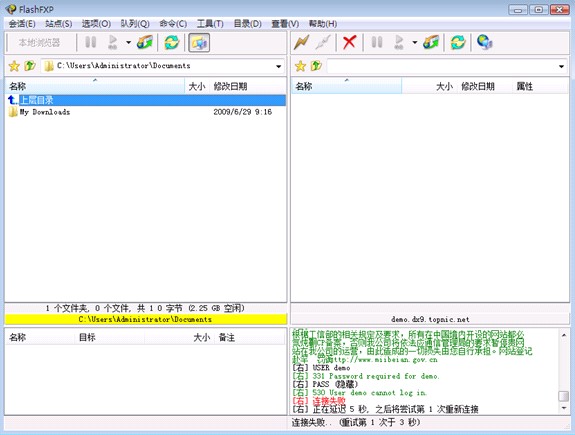This screenshot has width=575, height=435.
Task: Click the log scroll down arrow
Action: (x=564, y=408)
